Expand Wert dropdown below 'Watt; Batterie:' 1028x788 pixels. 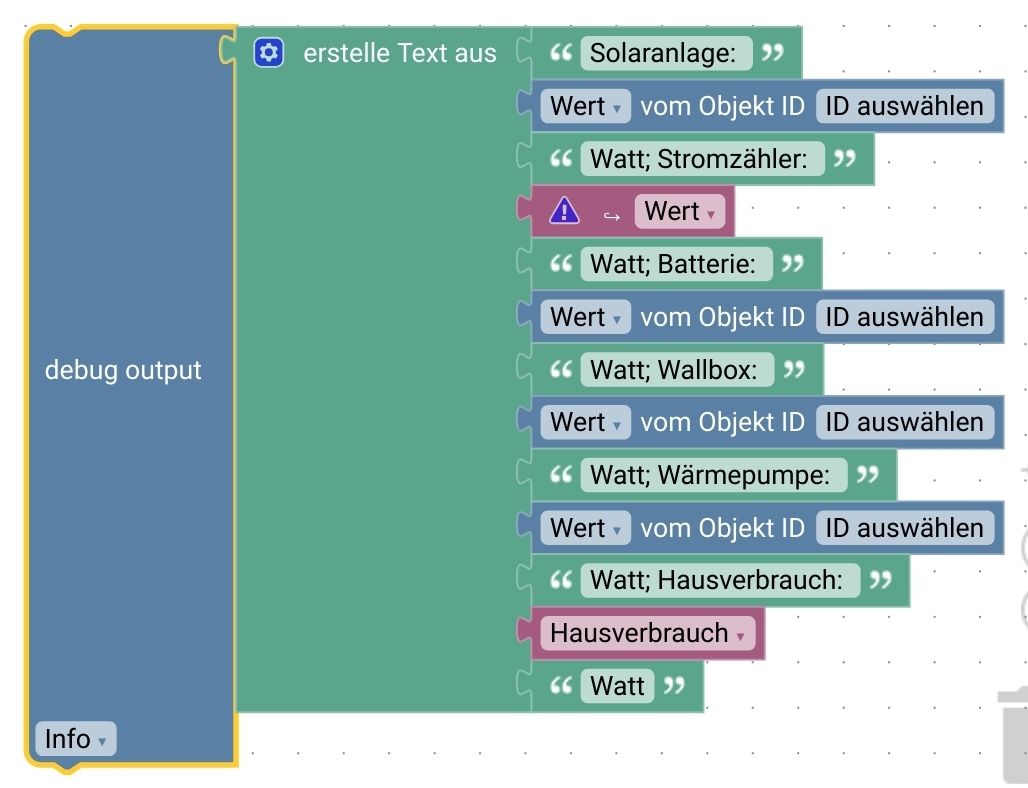(x=585, y=317)
